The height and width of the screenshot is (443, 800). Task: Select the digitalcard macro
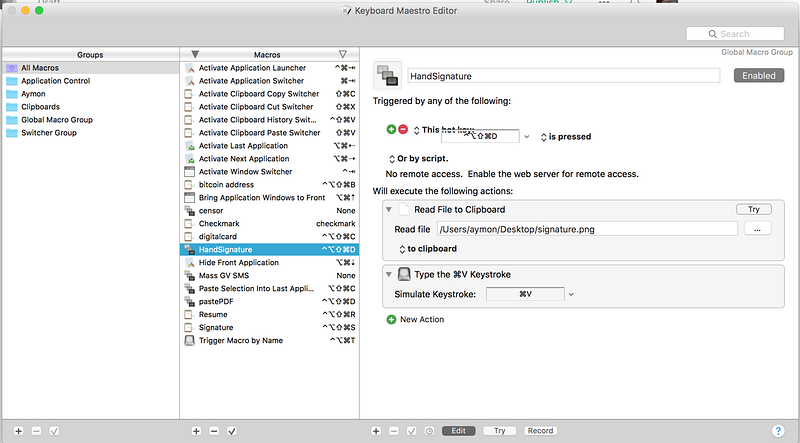(269, 236)
